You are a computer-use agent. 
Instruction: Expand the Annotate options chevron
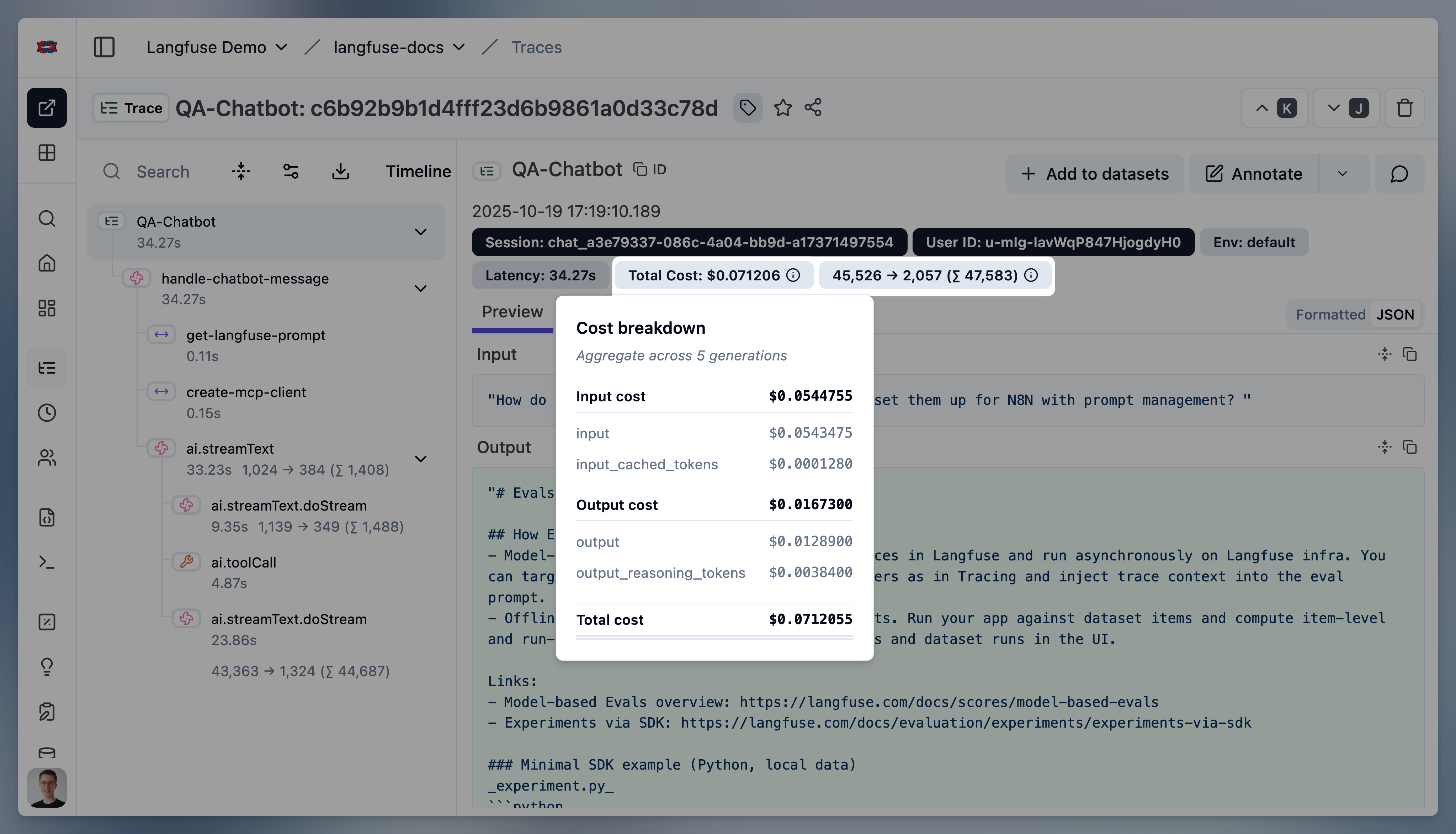coord(1342,174)
